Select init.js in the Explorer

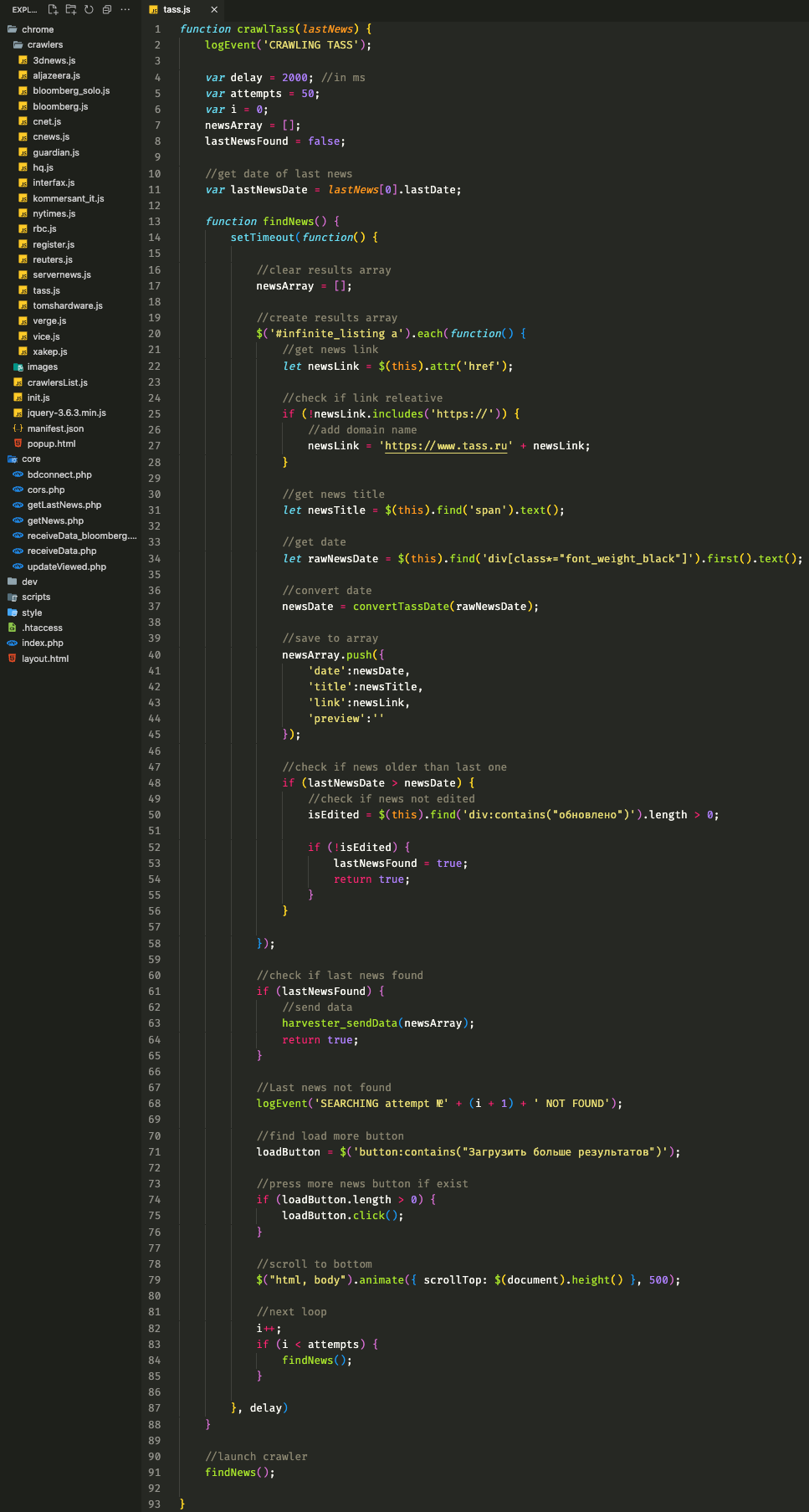point(38,397)
